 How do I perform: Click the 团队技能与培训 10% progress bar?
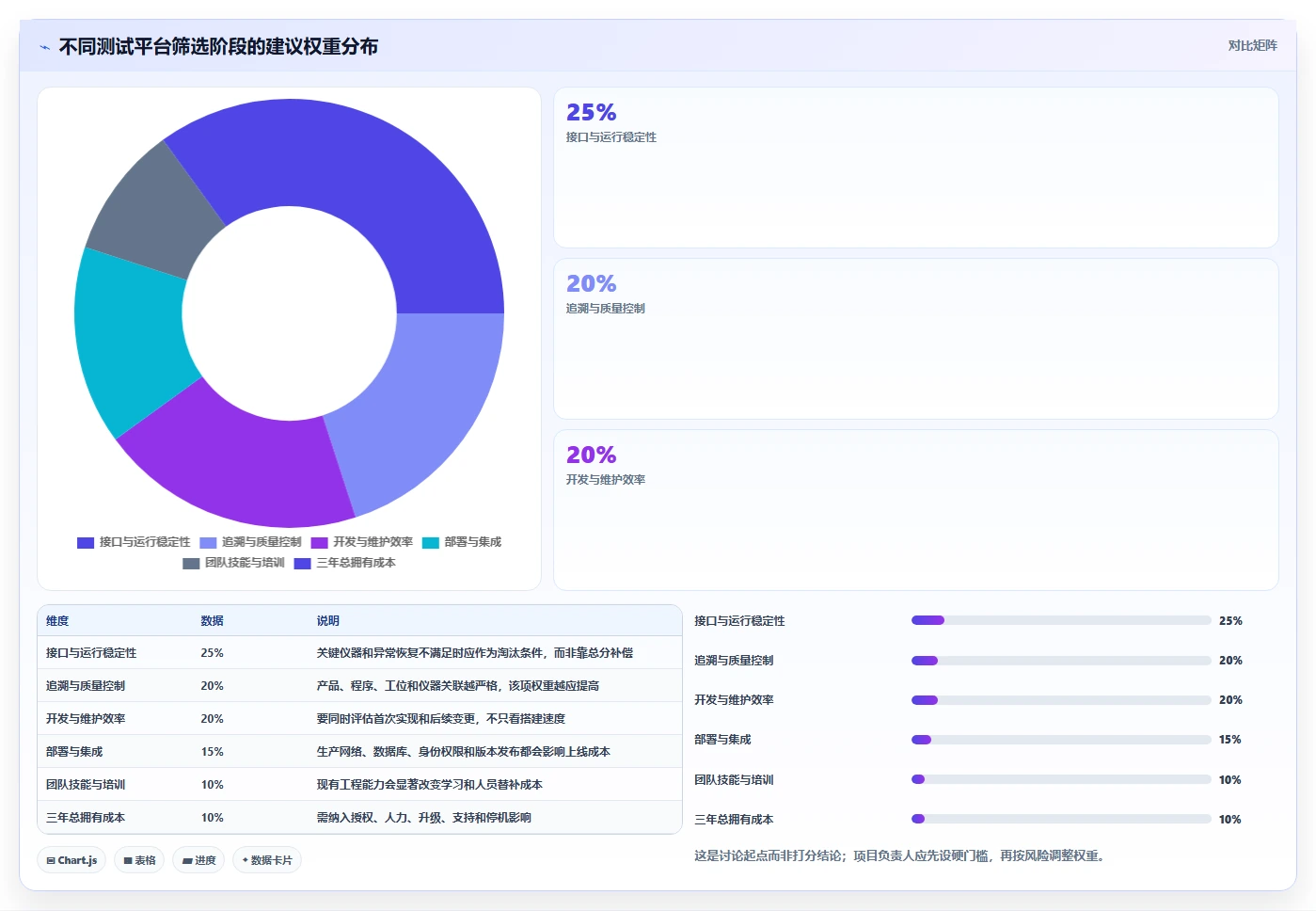click(x=1061, y=779)
